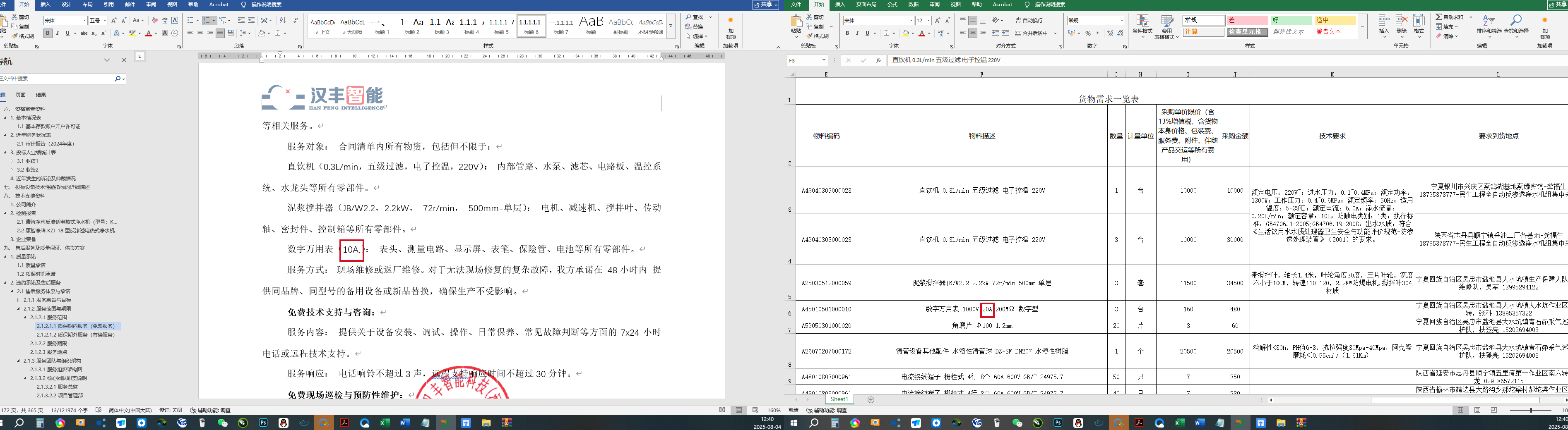This screenshot has height=430, width=1568.
Task: Open Excel conditional formatting (条件格式)
Action: click(x=1142, y=26)
